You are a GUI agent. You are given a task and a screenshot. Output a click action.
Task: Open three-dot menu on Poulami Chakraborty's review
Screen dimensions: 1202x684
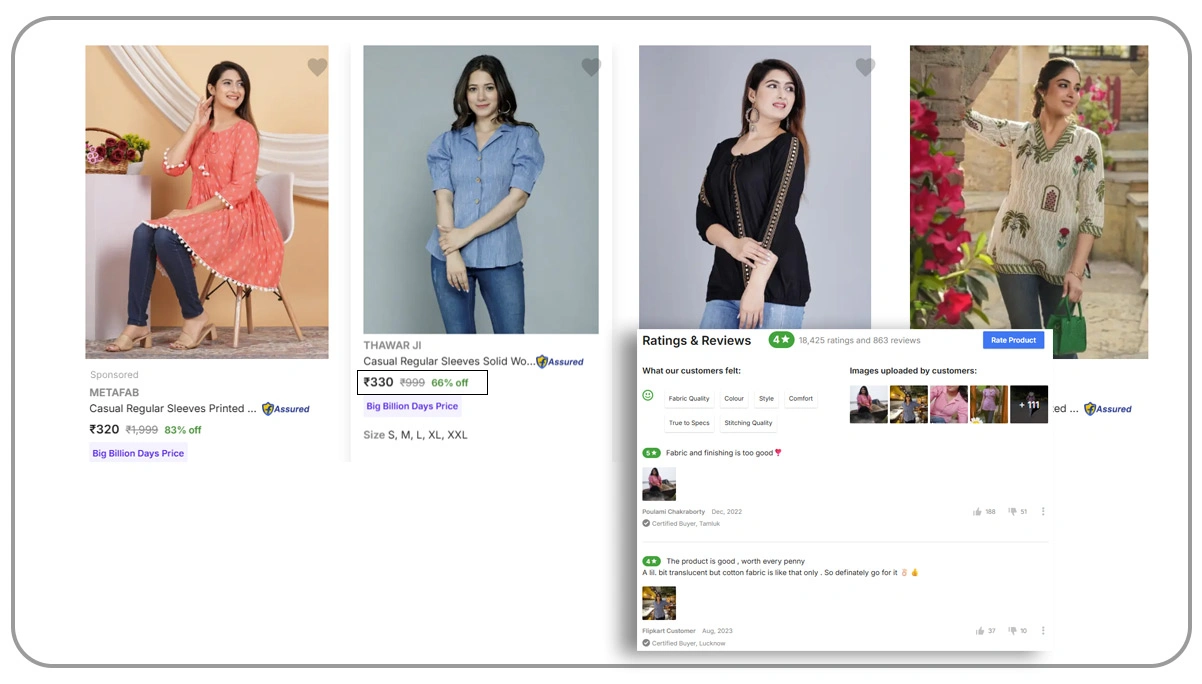(1043, 512)
